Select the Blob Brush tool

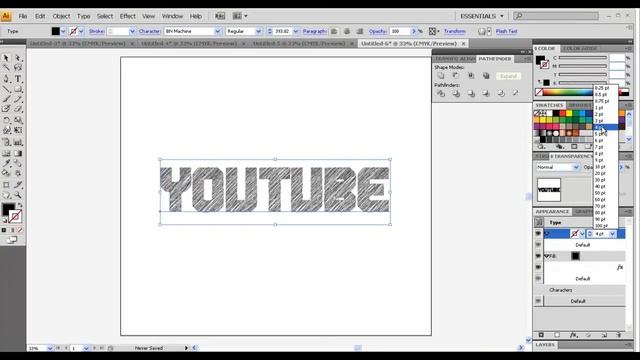pos(6,109)
